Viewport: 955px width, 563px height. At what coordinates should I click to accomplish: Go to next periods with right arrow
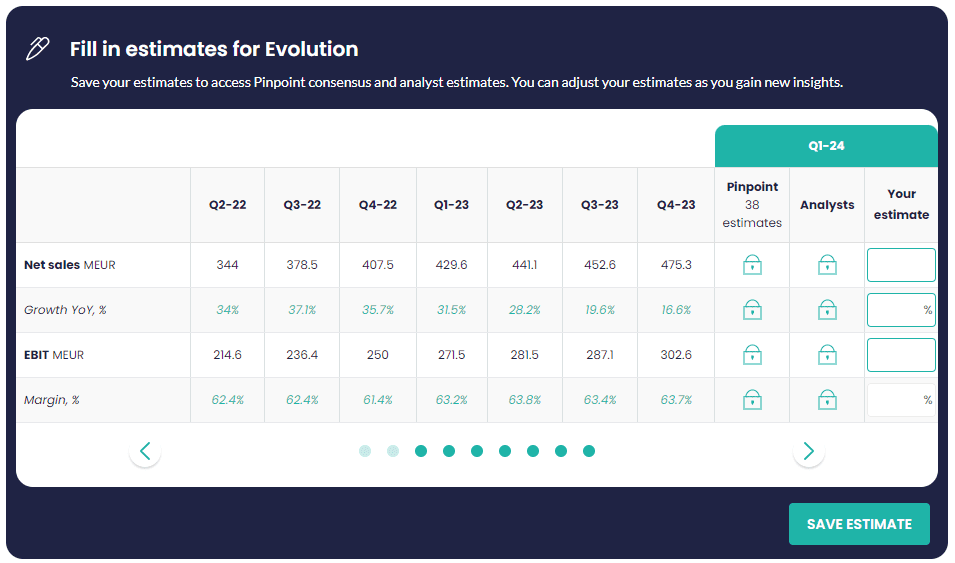pyautogui.click(x=808, y=451)
